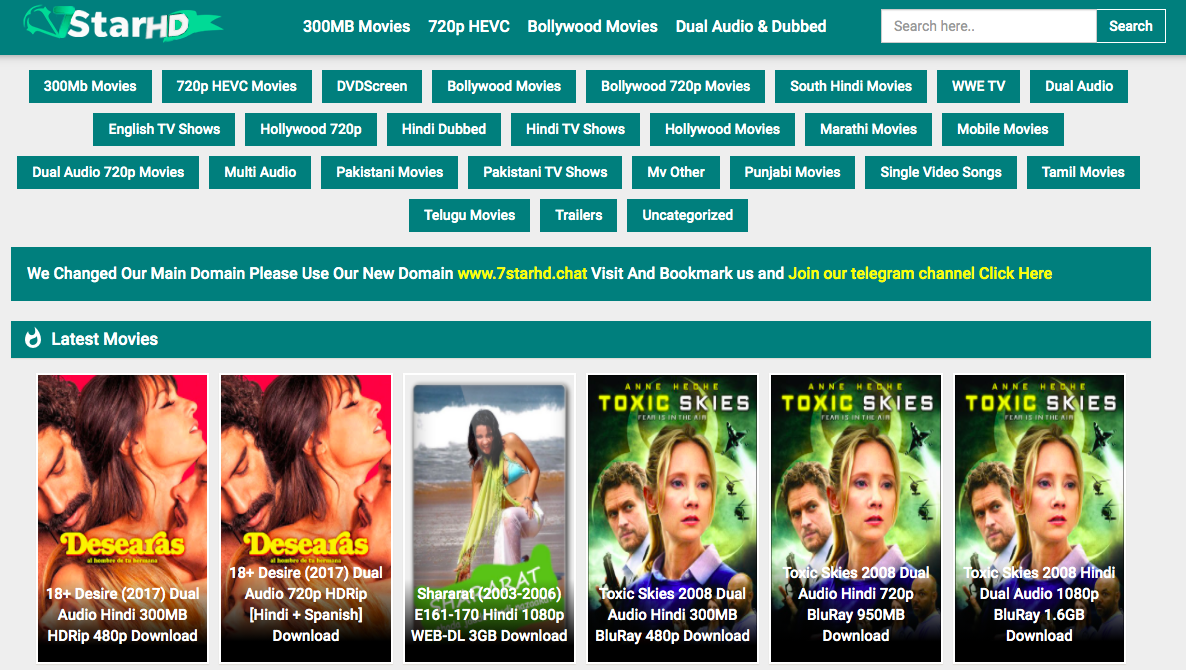
Task: Click the 7StarHD site logo
Action: (122, 24)
